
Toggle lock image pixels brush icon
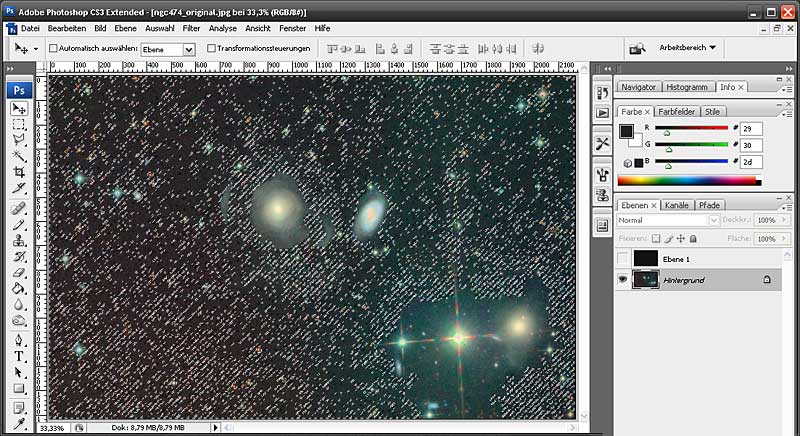pos(668,238)
